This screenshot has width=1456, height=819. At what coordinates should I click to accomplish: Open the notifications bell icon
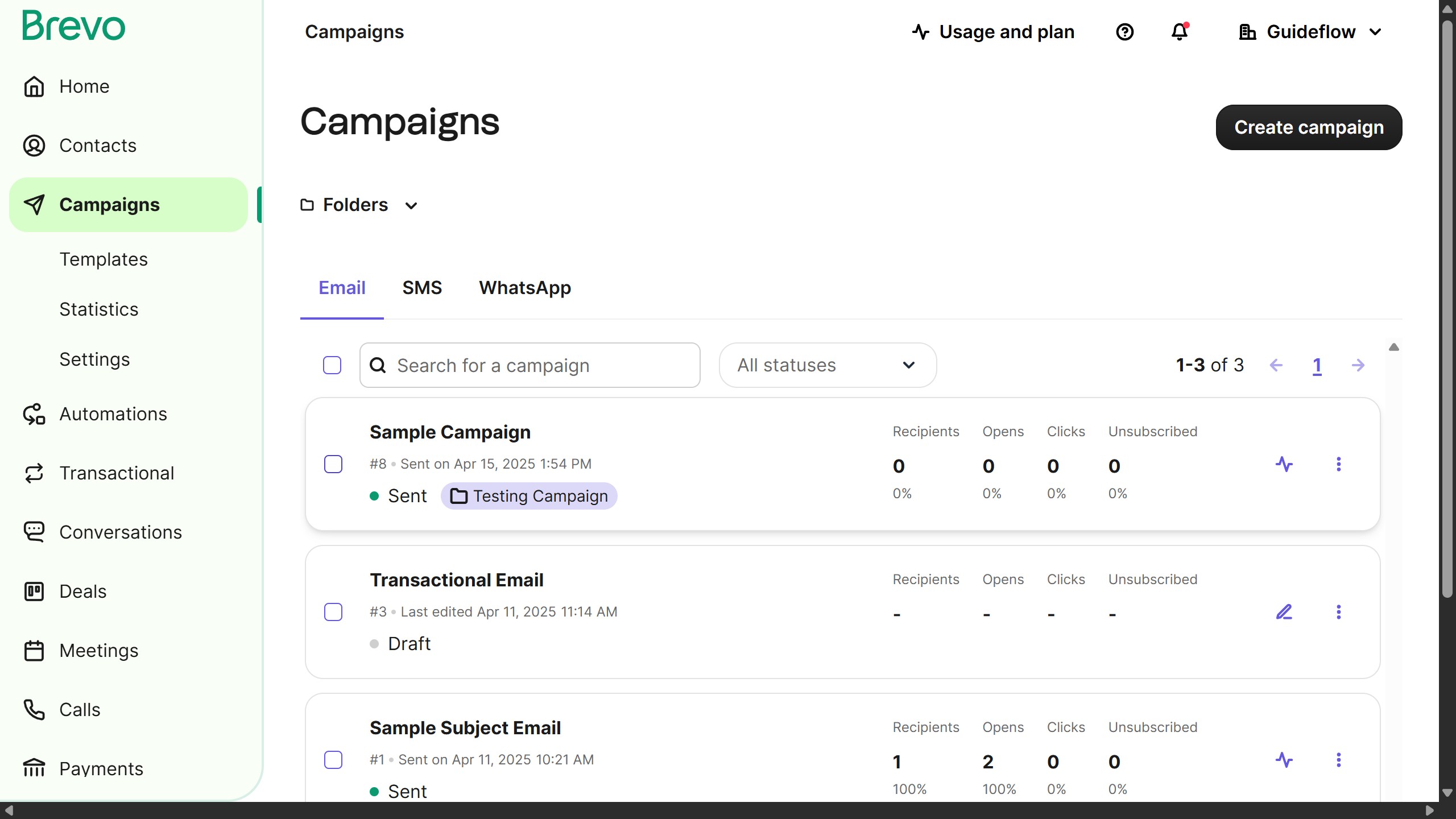tap(1180, 32)
